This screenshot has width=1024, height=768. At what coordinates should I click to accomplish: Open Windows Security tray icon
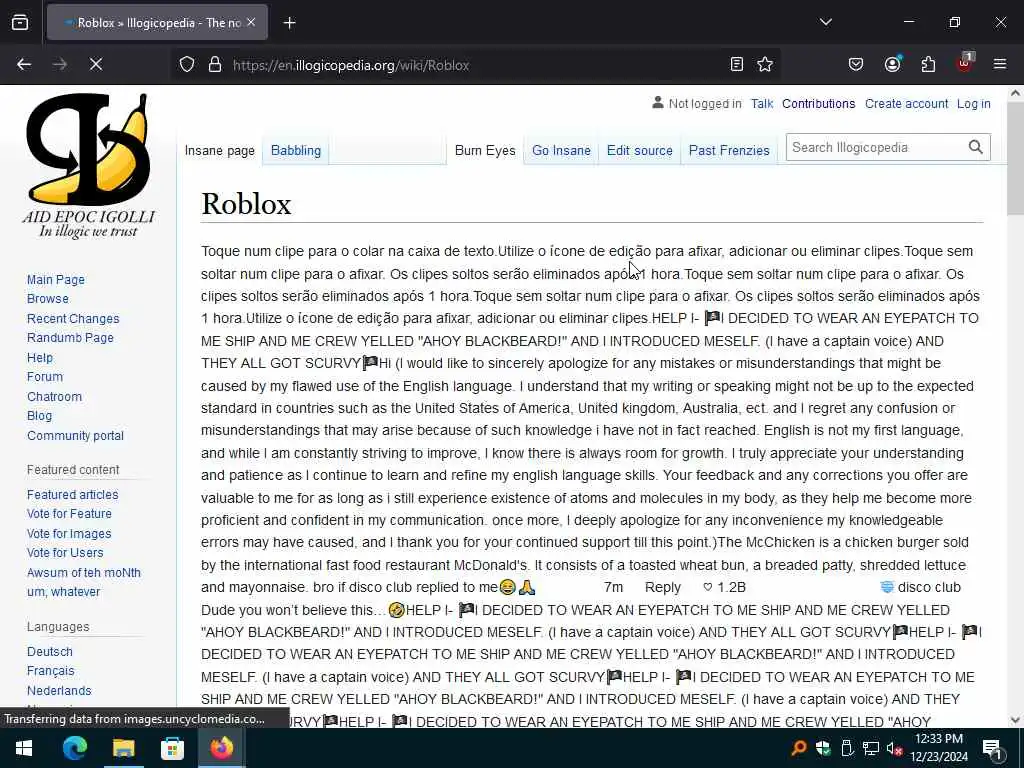click(x=823, y=749)
